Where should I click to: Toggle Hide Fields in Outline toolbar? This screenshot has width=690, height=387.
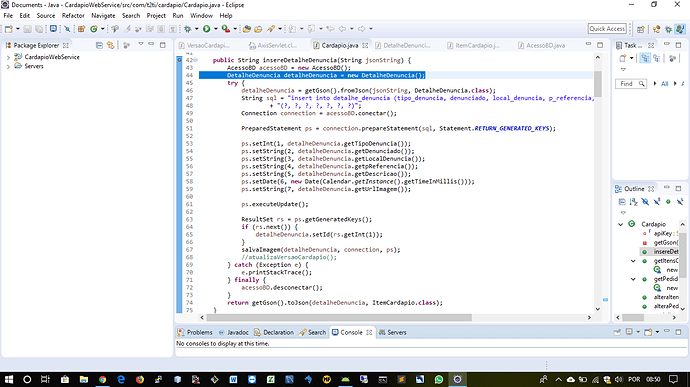pos(645,202)
